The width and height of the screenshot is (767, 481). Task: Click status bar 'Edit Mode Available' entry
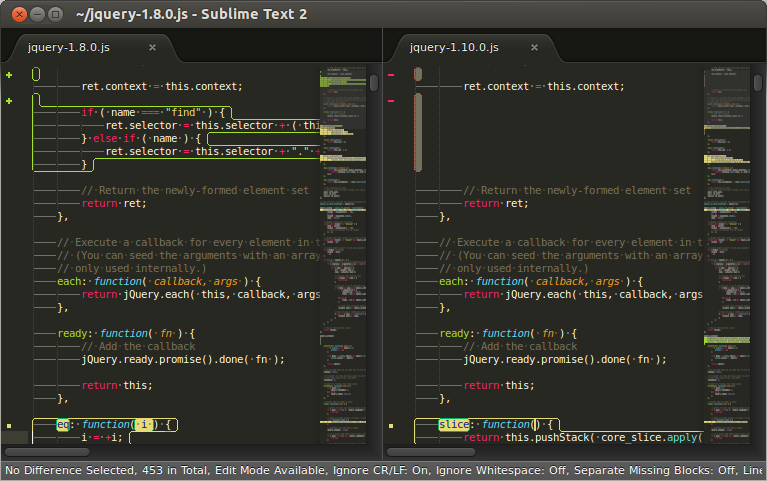coord(271,470)
